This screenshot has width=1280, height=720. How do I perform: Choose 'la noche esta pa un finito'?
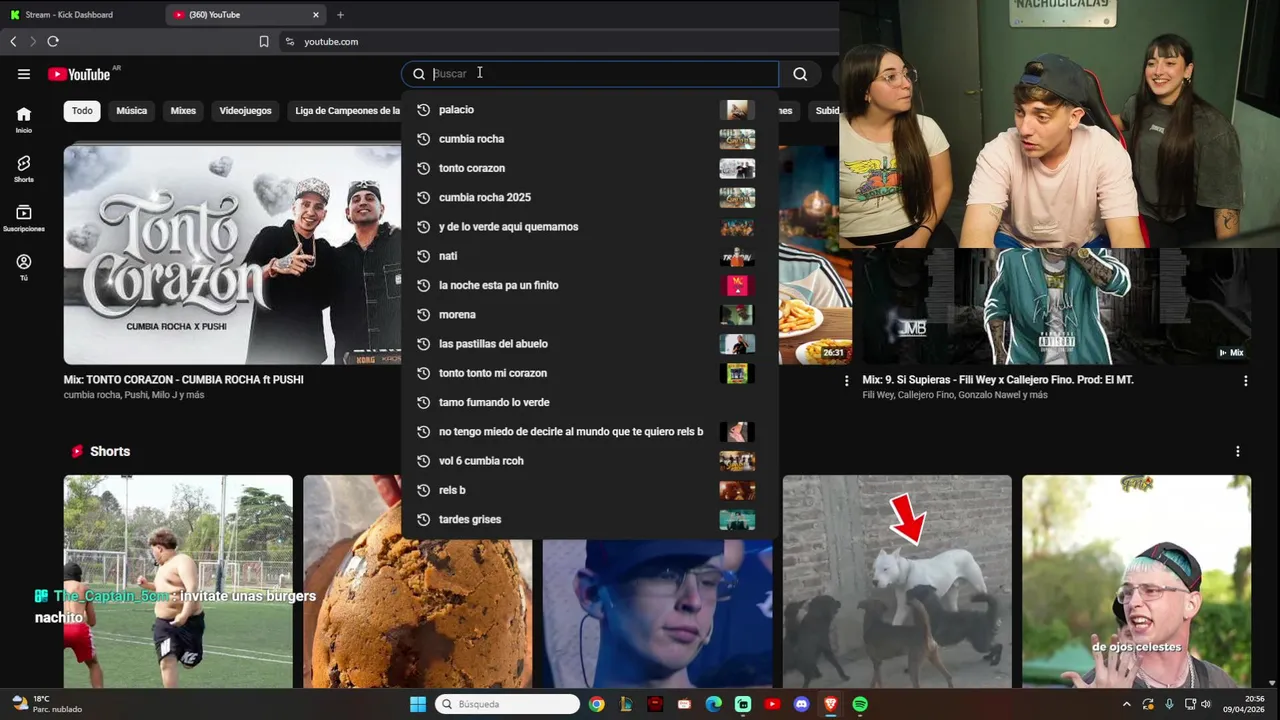pos(590,285)
